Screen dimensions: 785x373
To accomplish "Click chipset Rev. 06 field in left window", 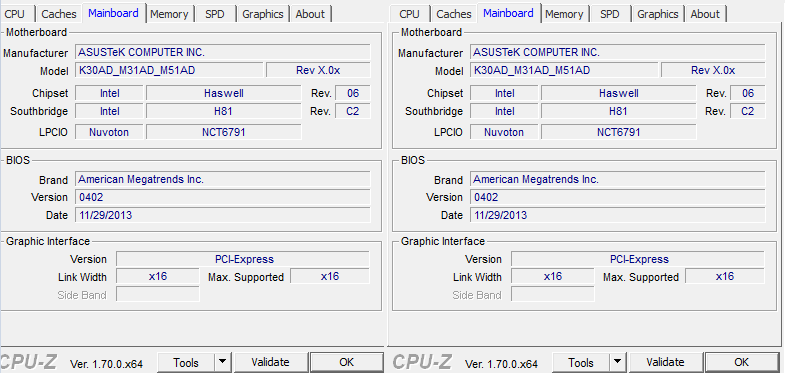I will click(352, 93).
